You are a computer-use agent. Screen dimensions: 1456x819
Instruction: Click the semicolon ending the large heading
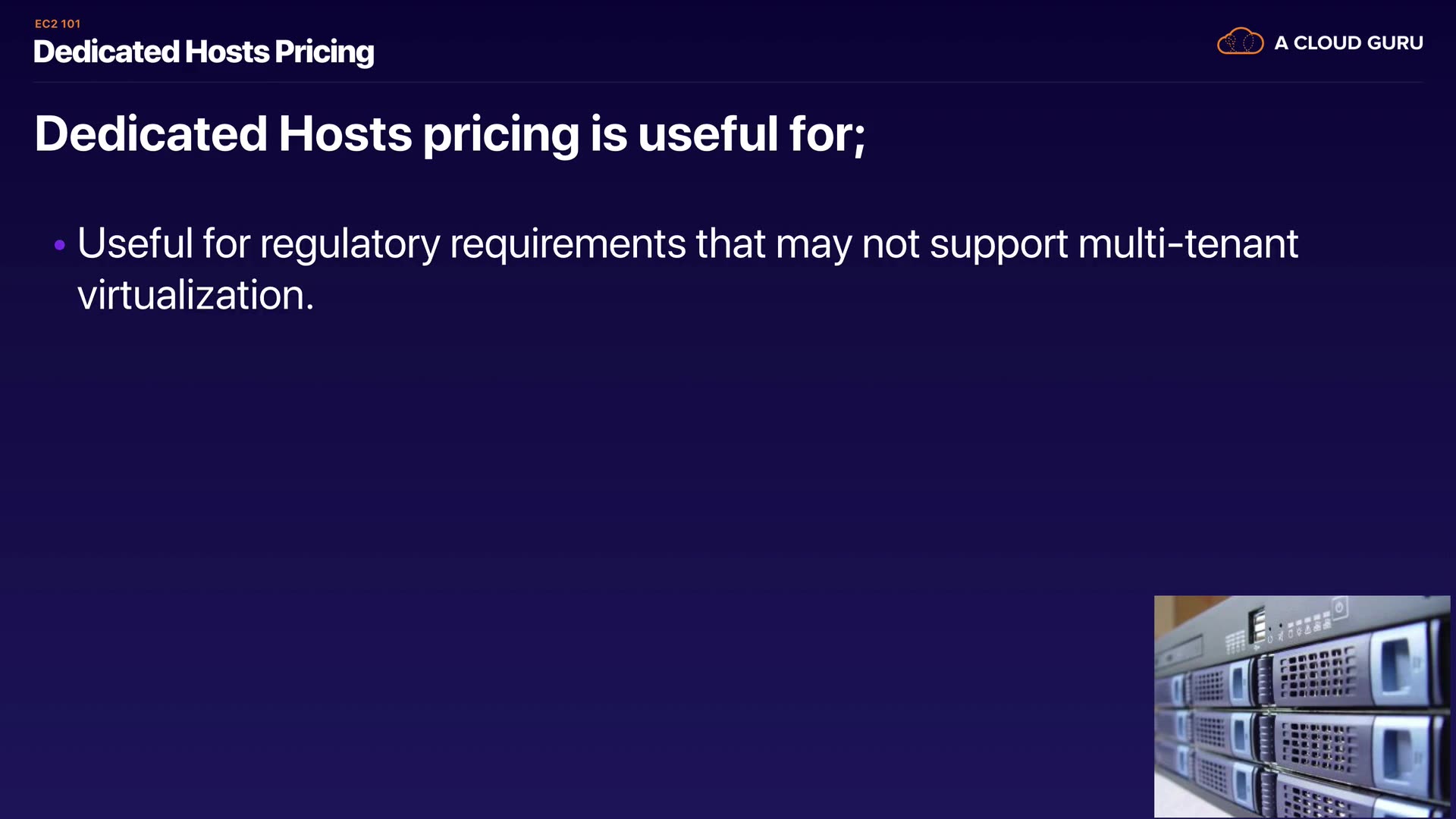pos(860,138)
